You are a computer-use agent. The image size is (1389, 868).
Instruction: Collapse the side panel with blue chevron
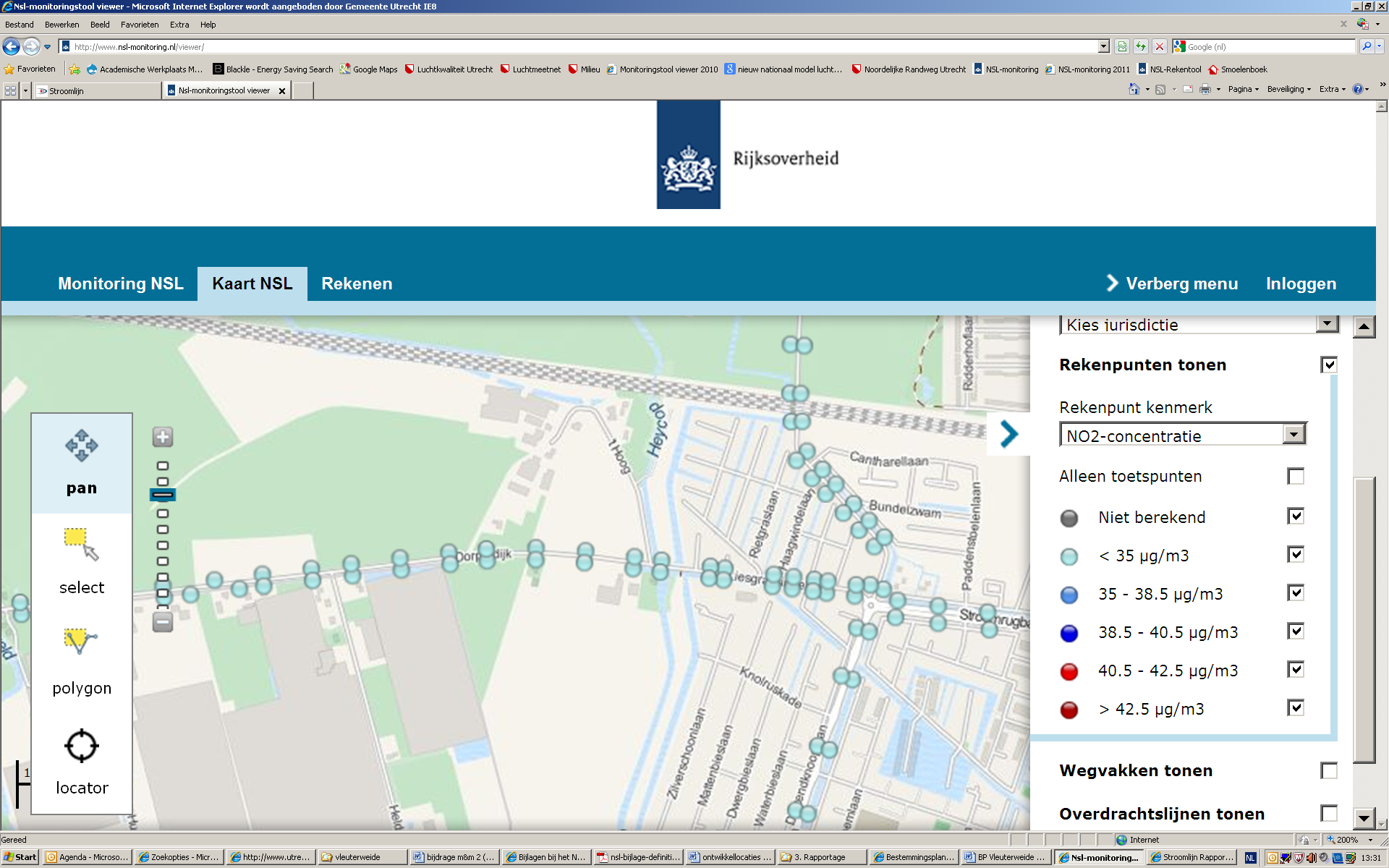1008,434
